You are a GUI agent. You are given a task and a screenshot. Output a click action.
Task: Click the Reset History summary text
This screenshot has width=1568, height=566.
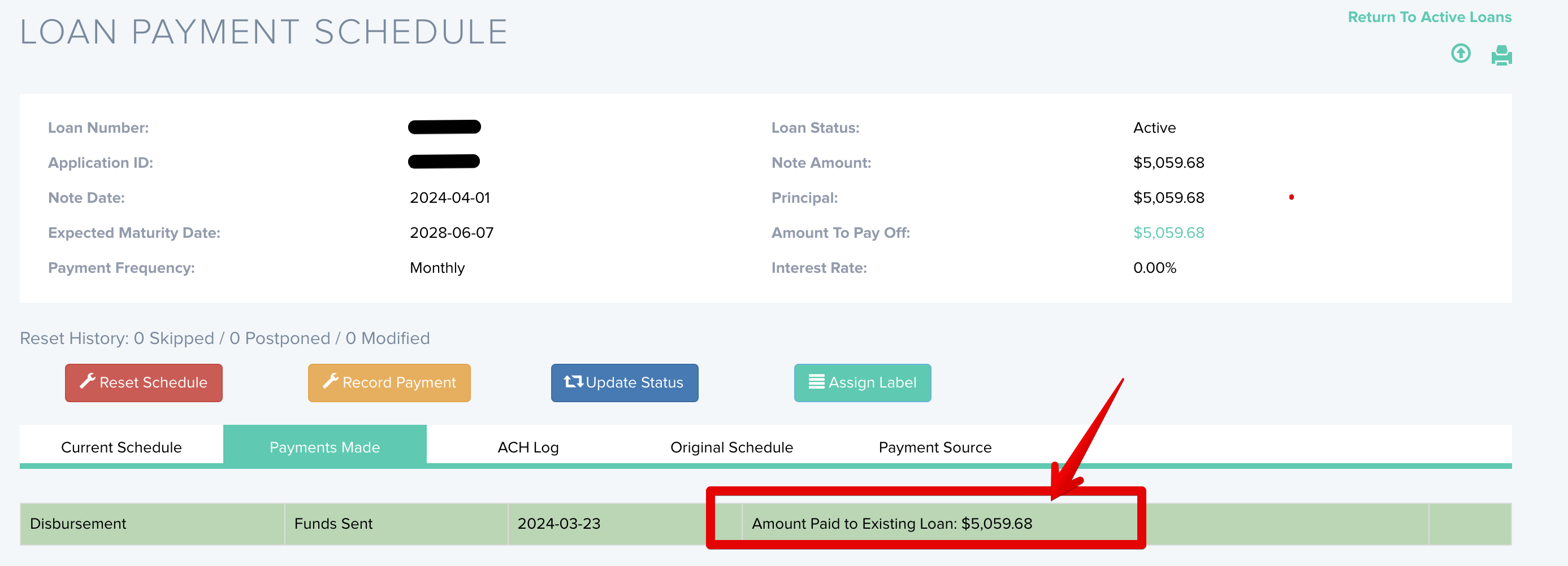pyautogui.click(x=224, y=338)
